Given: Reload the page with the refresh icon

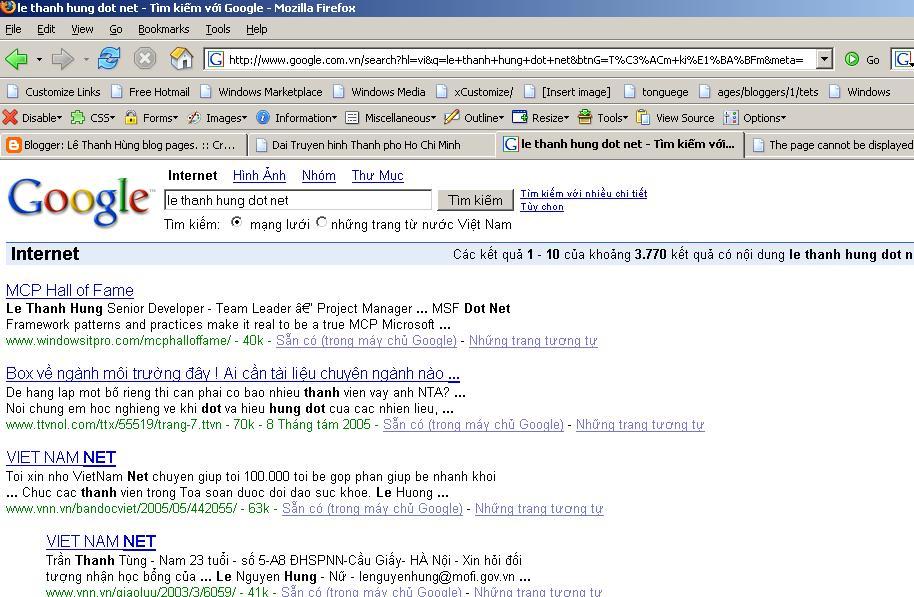Looking at the screenshot, I should [109, 58].
